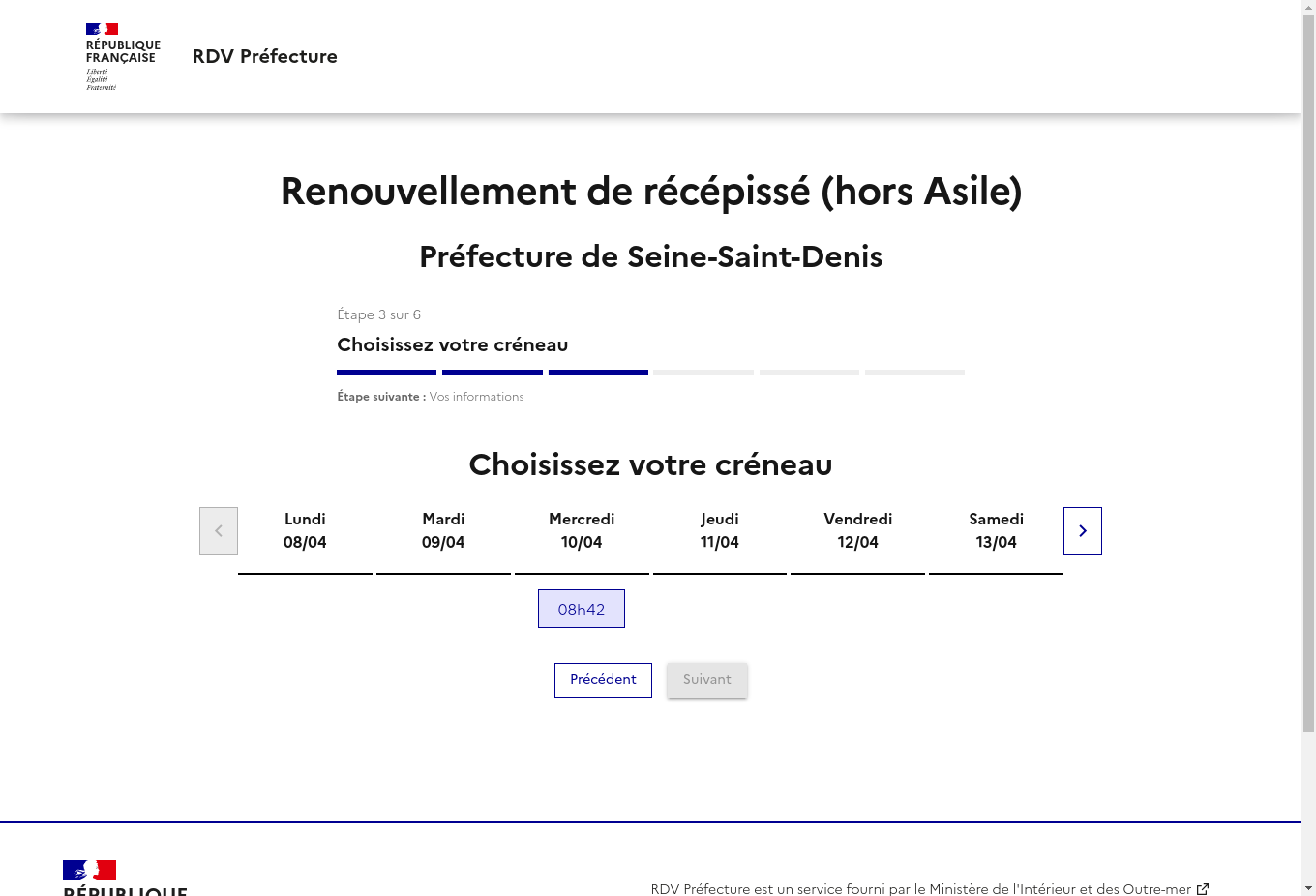Click the 'Étape 3 sur 6' text
The height and width of the screenshot is (896, 1316).
(x=379, y=314)
